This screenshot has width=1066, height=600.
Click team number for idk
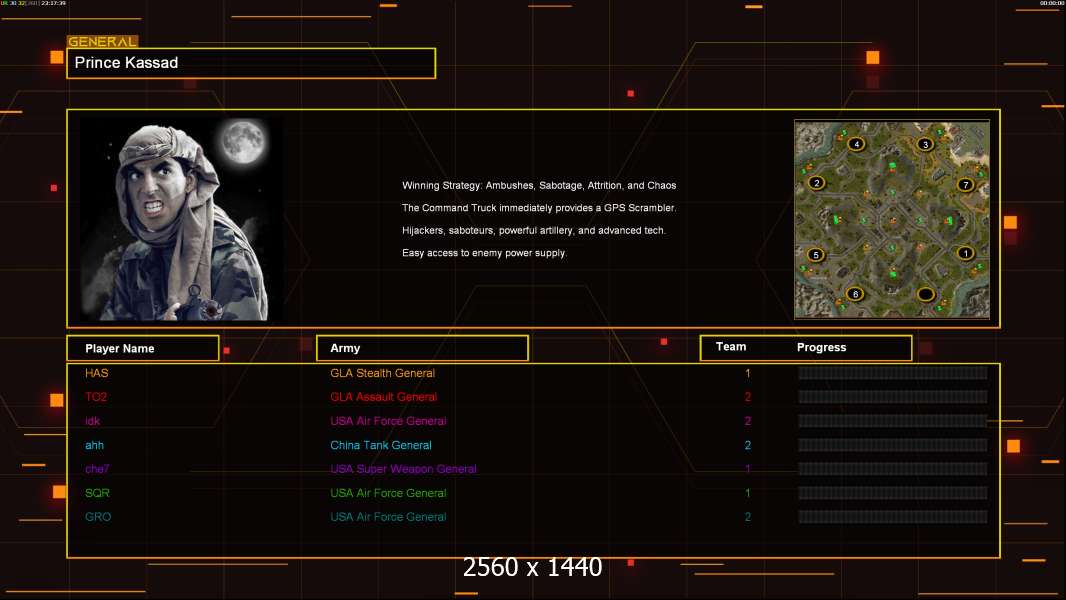(748, 421)
